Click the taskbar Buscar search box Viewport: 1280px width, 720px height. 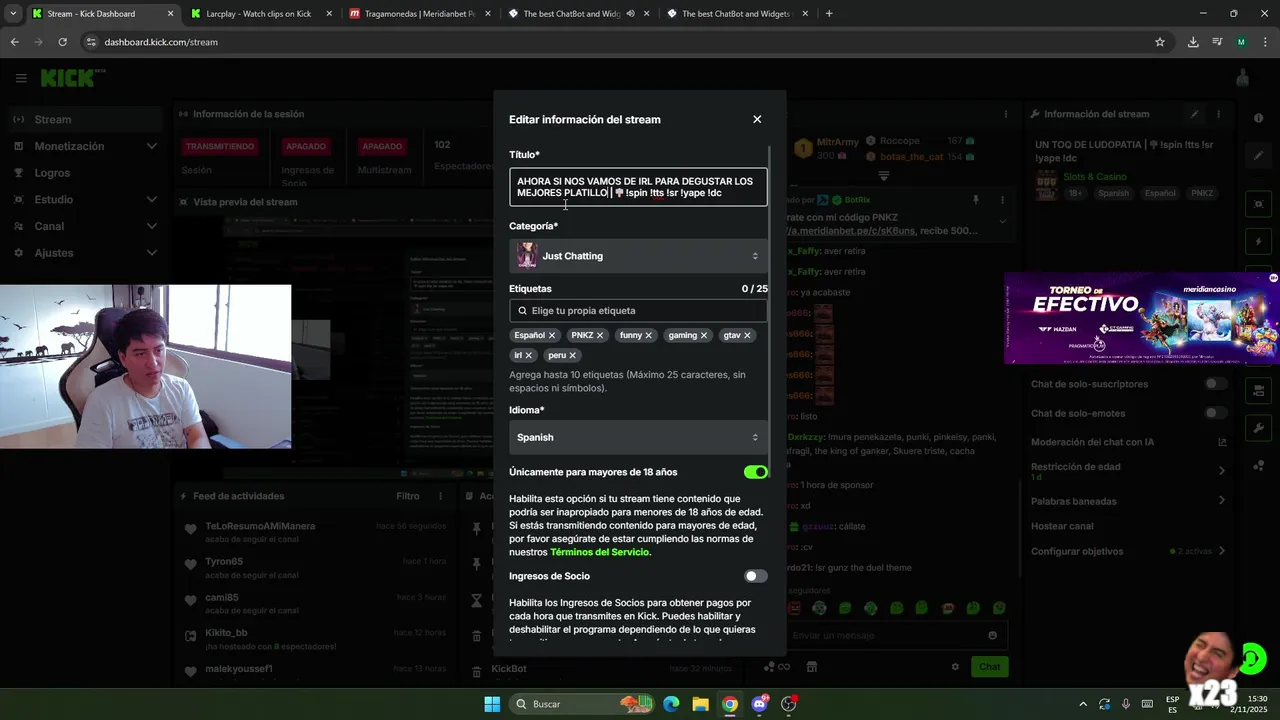(582, 704)
